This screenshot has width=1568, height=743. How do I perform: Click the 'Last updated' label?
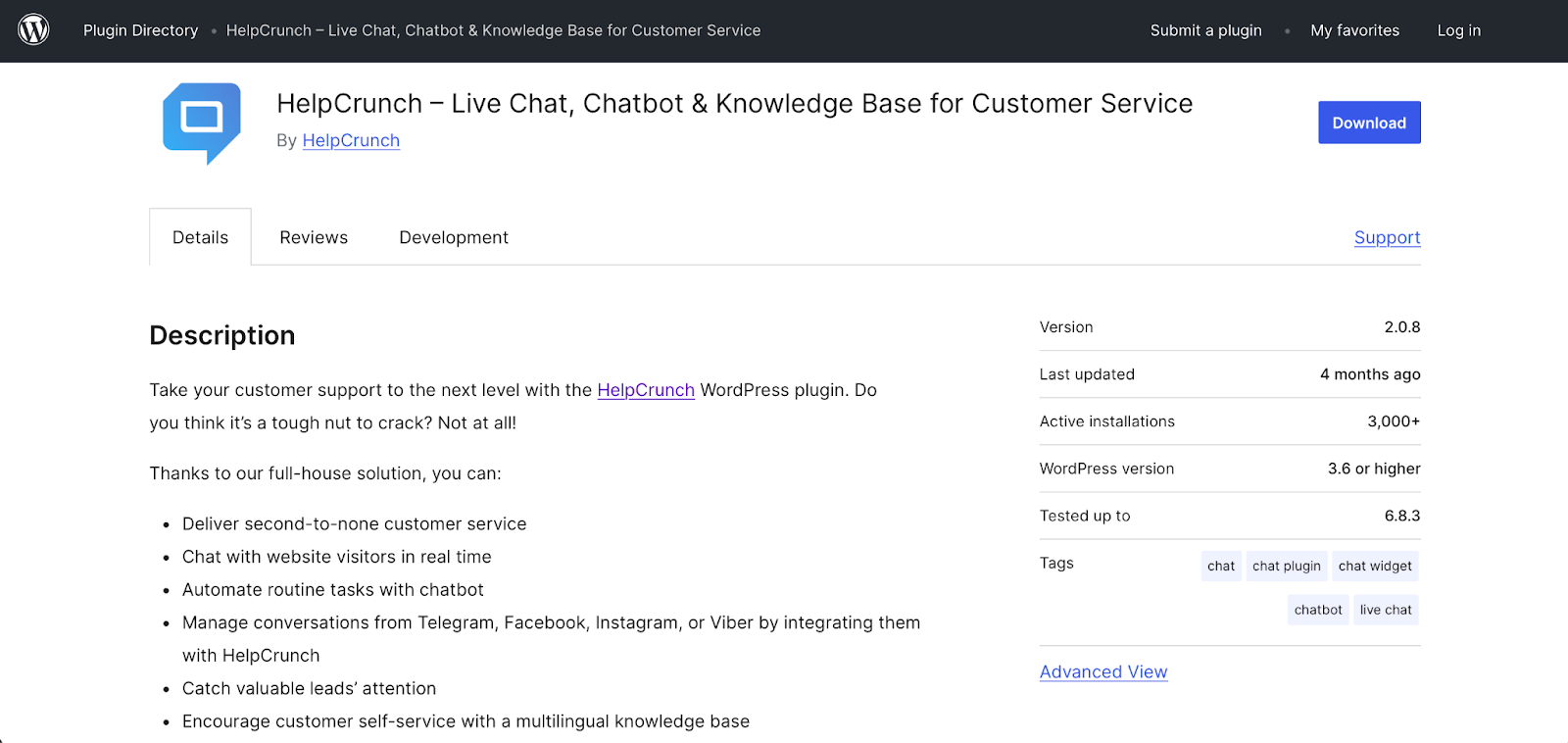[x=1087, y=374]
